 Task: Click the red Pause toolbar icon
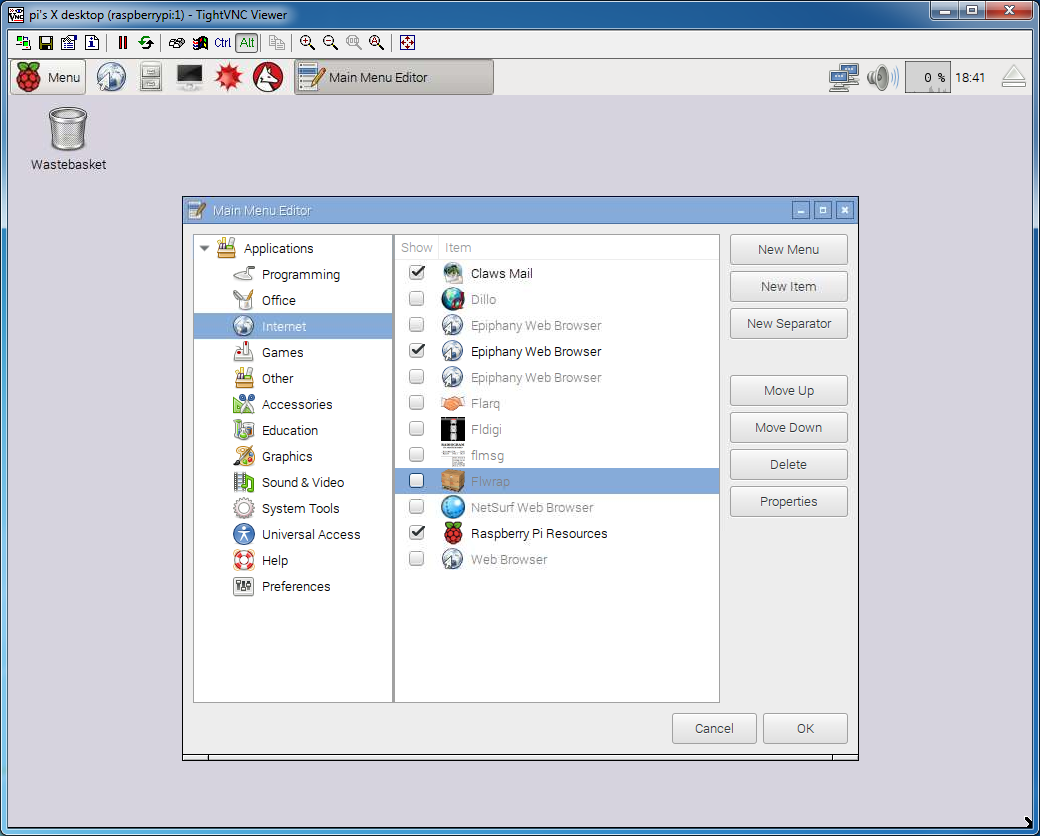(123, 43)
